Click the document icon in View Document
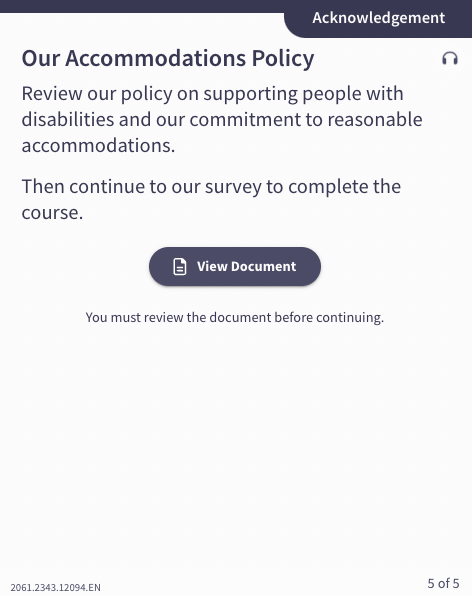The width and height of the screenshot is (472, 596). (180, 266)
